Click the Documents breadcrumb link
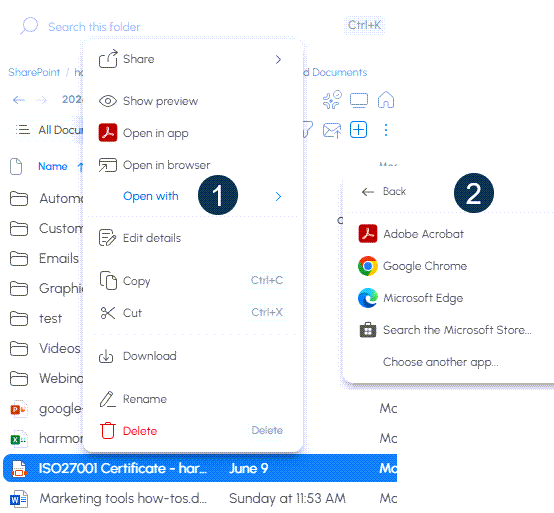Viewport: 554px width, 513px height. pos(339,72)
